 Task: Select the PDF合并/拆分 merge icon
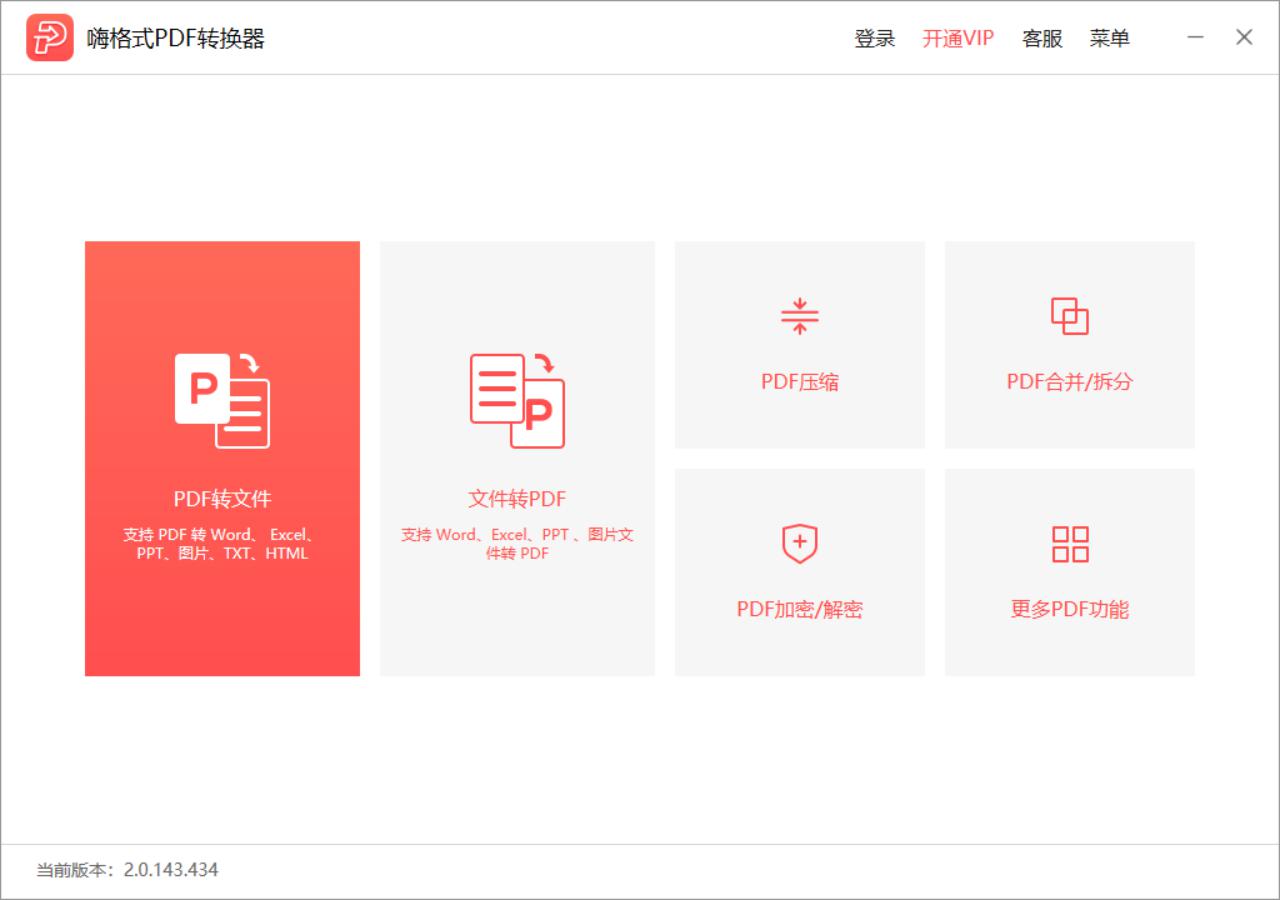click(x=1069, y=316)
